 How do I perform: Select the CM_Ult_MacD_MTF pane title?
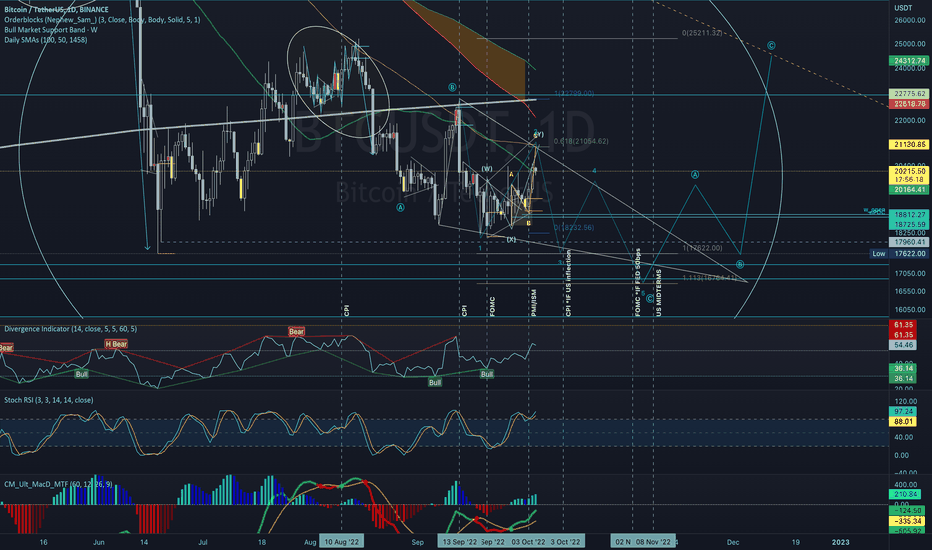(58, 484)
